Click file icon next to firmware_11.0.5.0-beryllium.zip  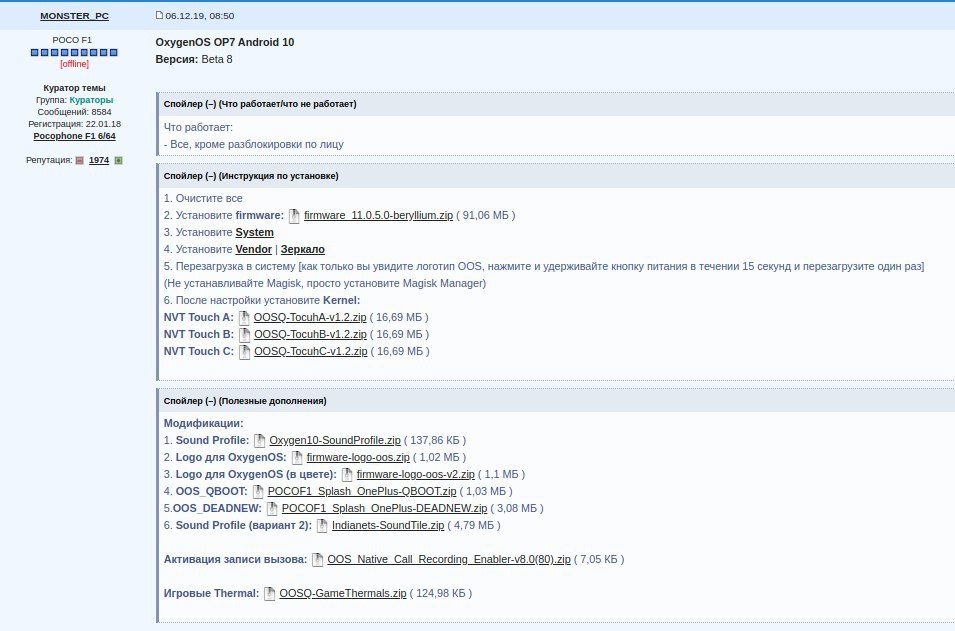pos(294,216)
